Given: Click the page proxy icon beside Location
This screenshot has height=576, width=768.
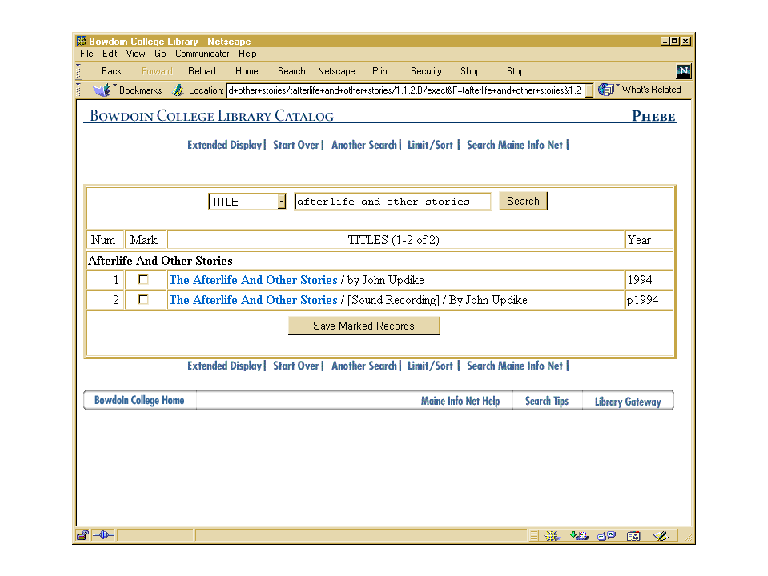Looking at the screenshot, I should click(x=178, y=90).
